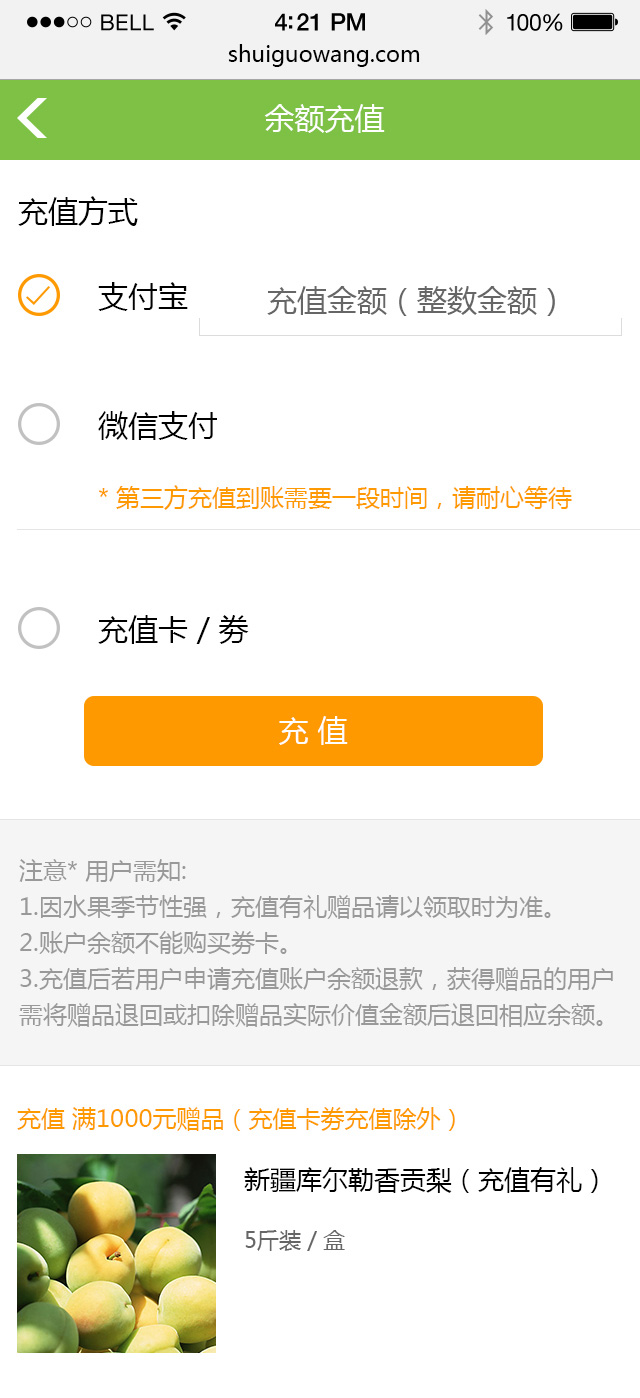Choose the 充值卡 / 券 radio option
The width and height of the screenshot is (640, 1398).
pos(39,628)
